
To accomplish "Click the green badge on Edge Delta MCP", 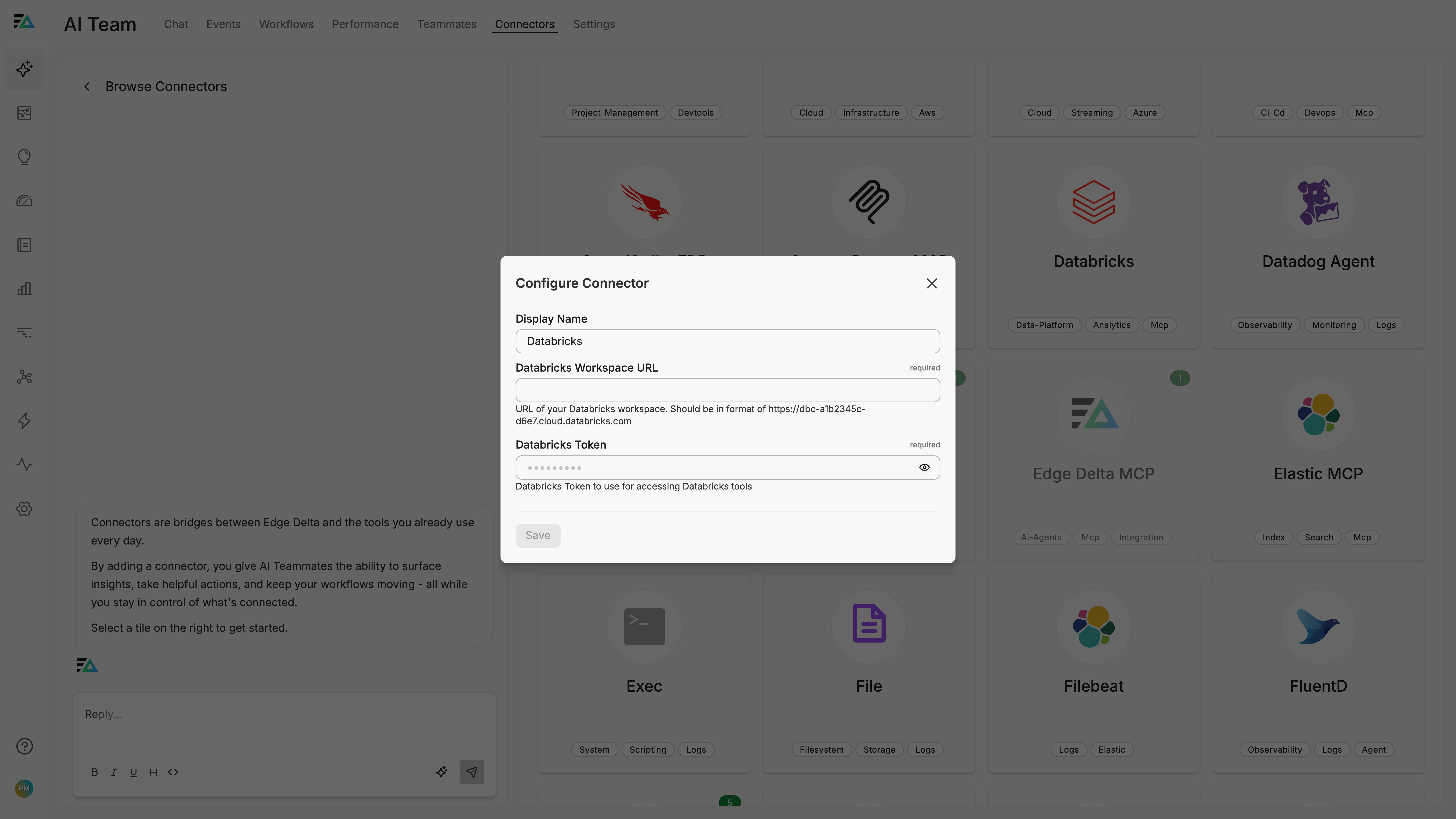I will click(1180, 378).
